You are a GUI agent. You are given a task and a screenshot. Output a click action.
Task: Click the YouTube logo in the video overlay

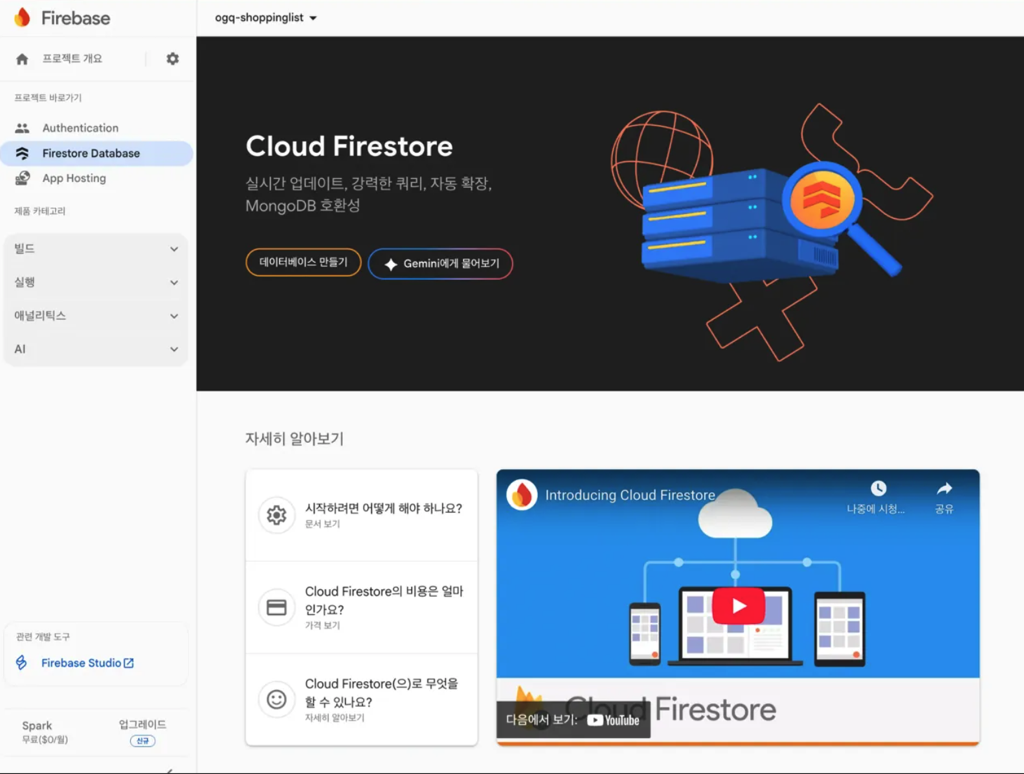[x=612, y=718]
